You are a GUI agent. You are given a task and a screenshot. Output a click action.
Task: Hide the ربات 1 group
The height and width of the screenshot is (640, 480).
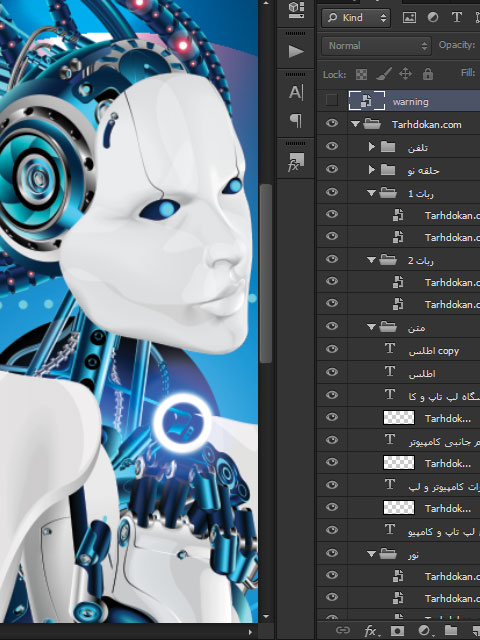[332, 192]
